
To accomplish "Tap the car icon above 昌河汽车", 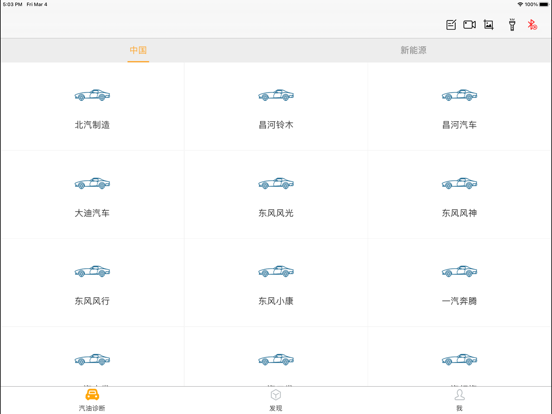I will 459,95.
